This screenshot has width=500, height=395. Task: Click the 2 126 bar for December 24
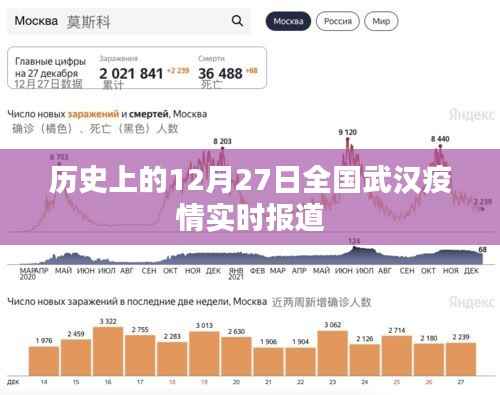pyautogui.click(x=365, y=360)
